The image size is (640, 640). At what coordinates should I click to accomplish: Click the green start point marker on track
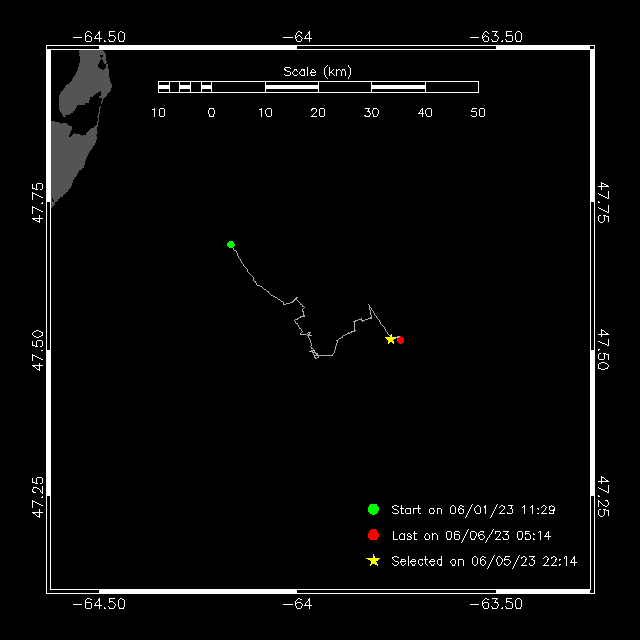tap(231, 244)
